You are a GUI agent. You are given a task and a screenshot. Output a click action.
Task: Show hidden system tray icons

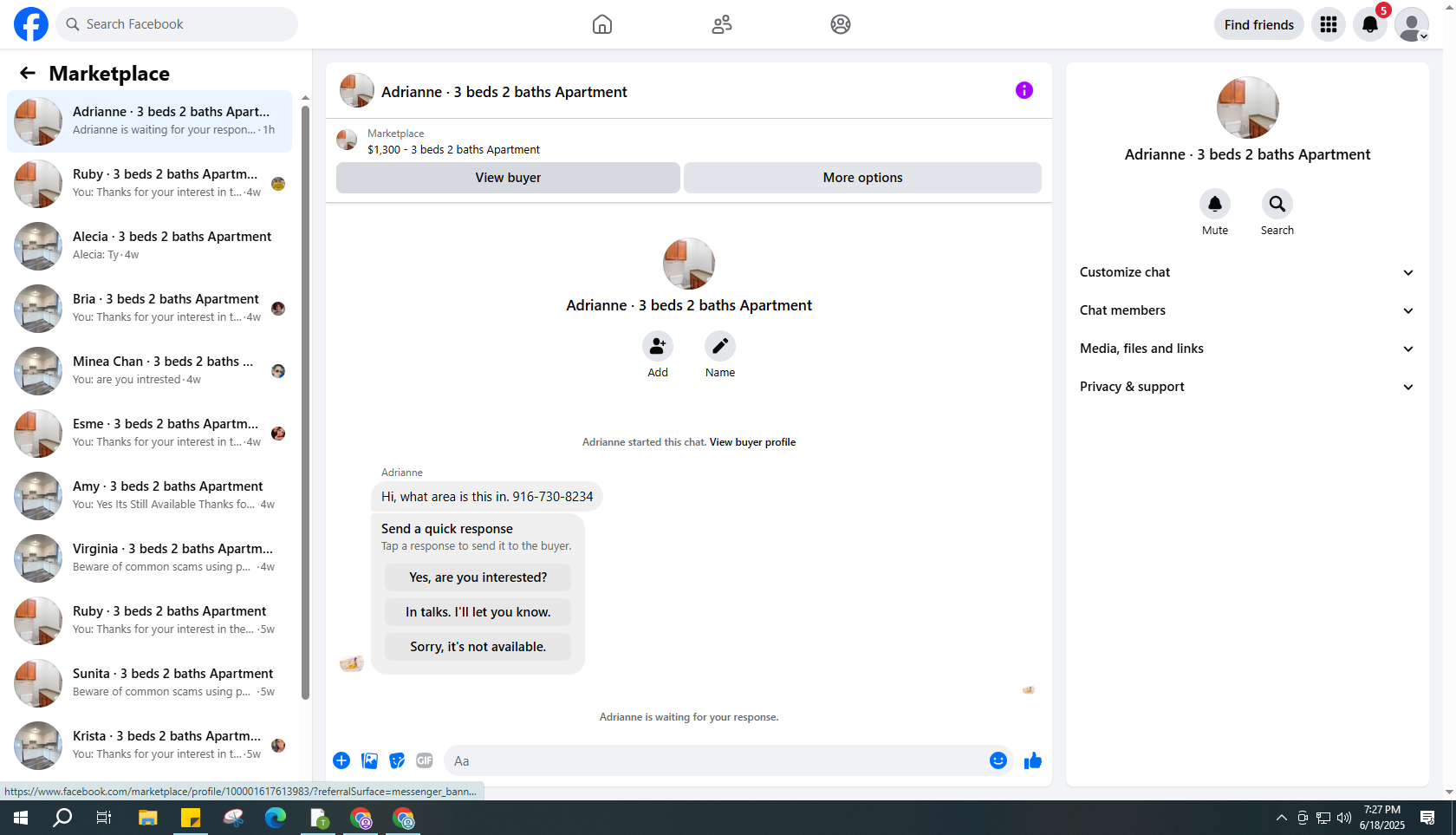[1282, 818]
